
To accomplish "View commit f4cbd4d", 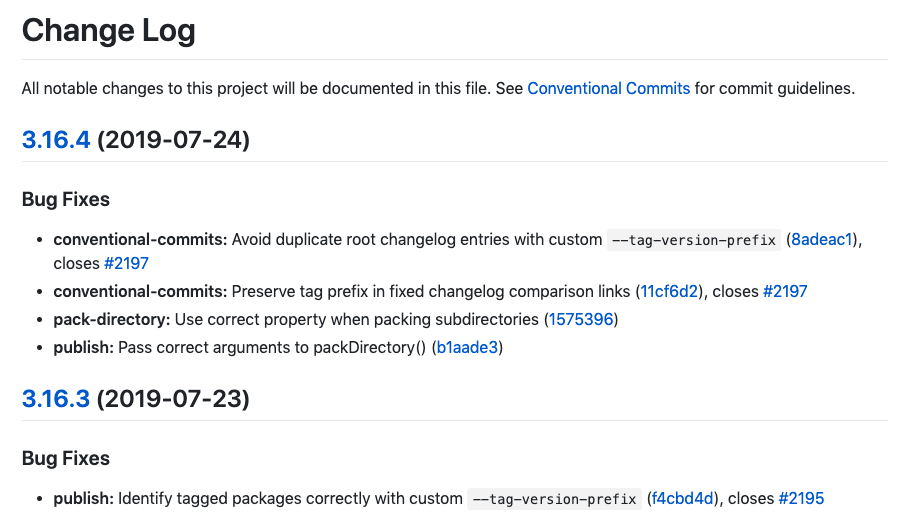I will pyautogui.click(x=682, y=498).
